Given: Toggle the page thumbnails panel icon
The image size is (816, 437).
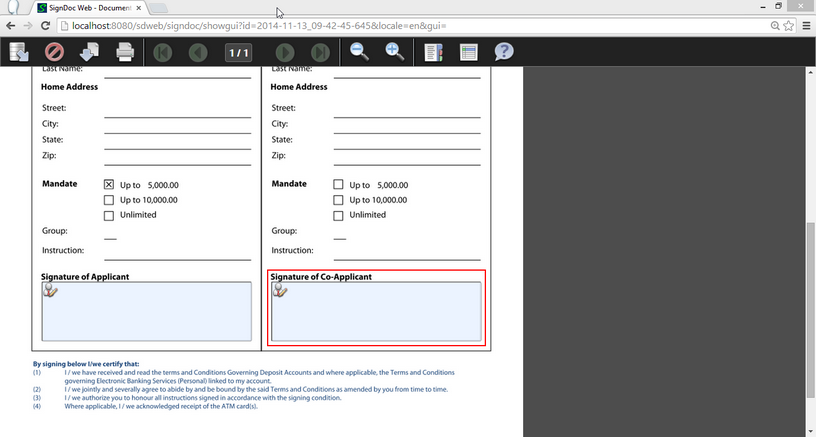Looking at the screenshot, I should coord(433,52).
